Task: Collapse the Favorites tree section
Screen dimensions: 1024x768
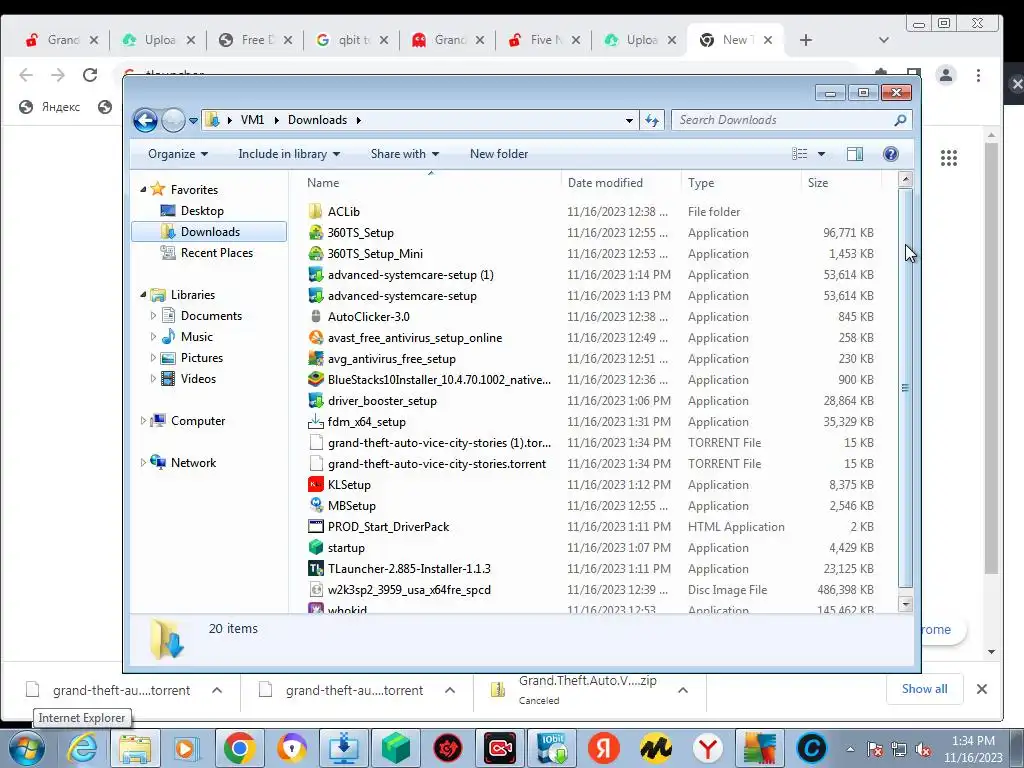Action: click(x=143, y=189)
